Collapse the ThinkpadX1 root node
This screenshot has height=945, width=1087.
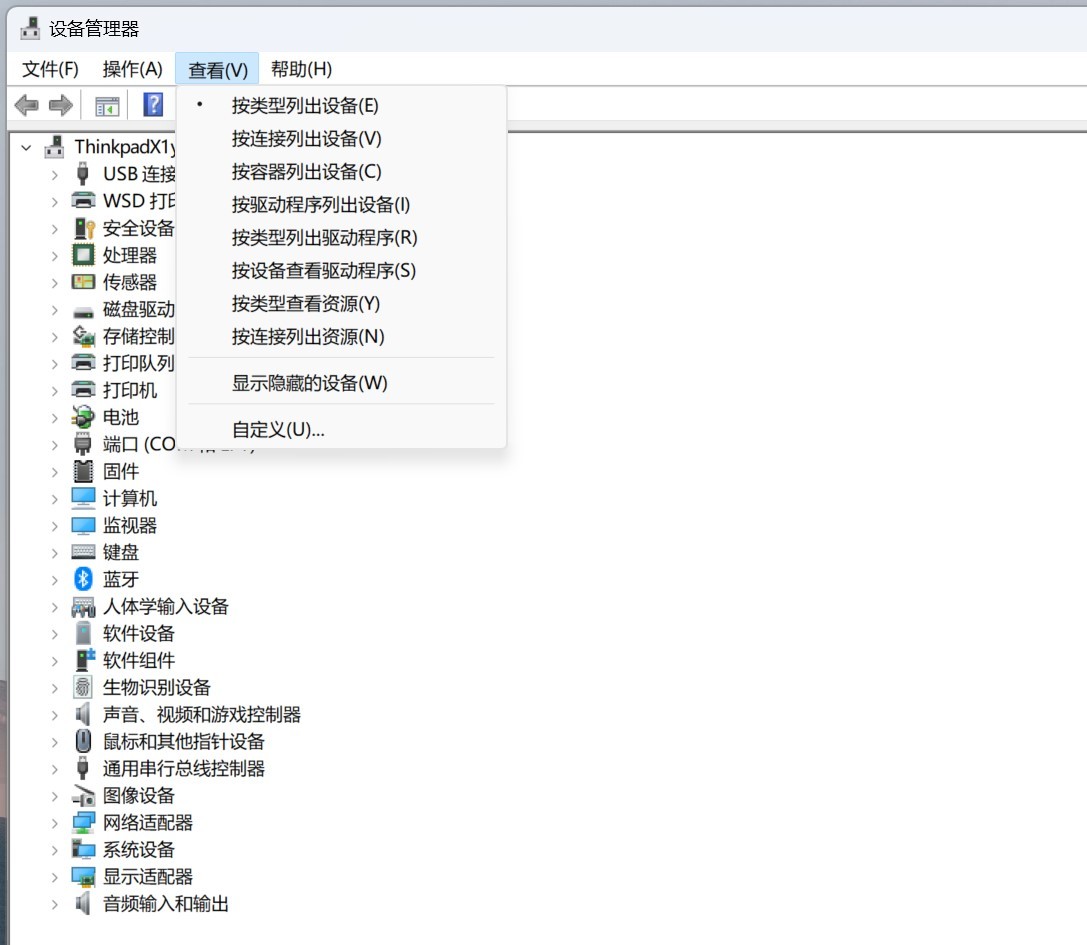pos(26,148)
